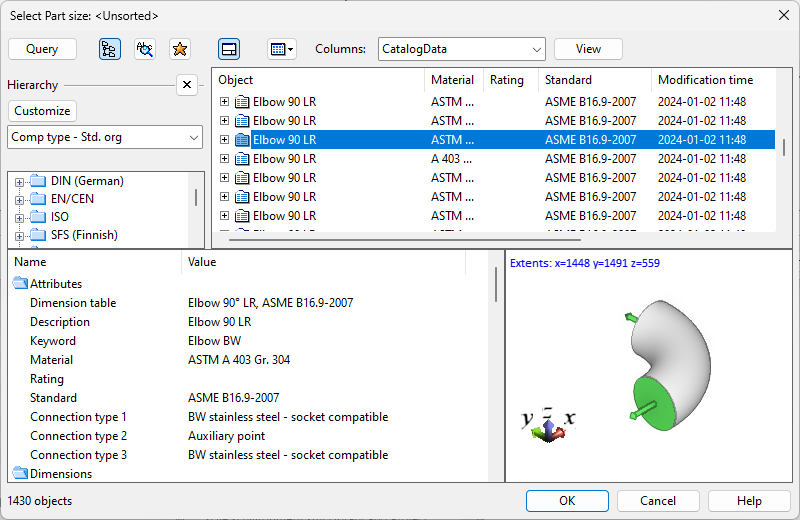The height and width of the screenshot is (520, 800).
Task: Click the Attributes folder icon
Action: [x=20, y=284]
